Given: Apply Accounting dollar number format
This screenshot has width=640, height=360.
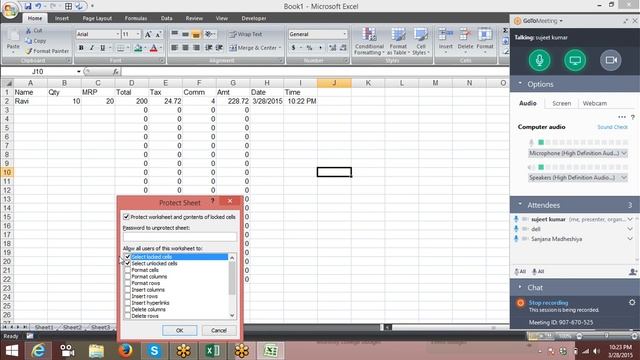Looking at the screenshot, I should coord(293,48).
